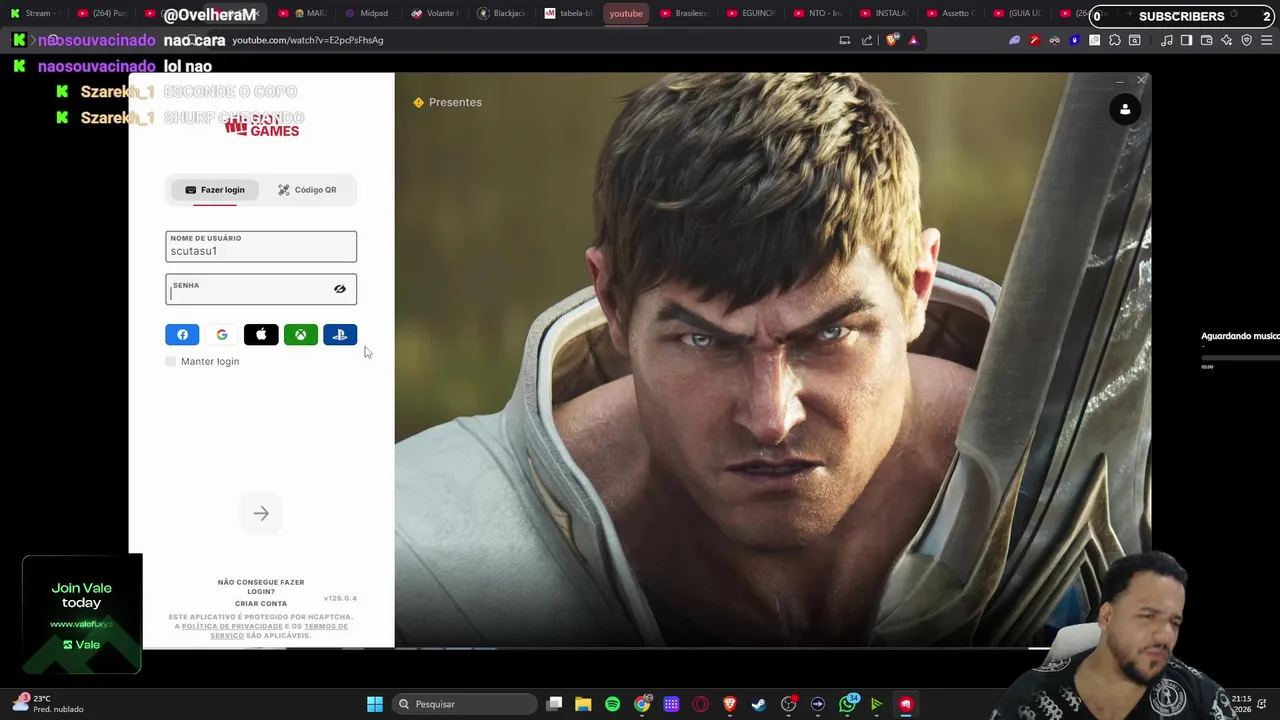Image resolution: width=1280 pixels, height=720 pixels.
Task: Open the Política de Privacidade link
Action: (x=232, y=626)
